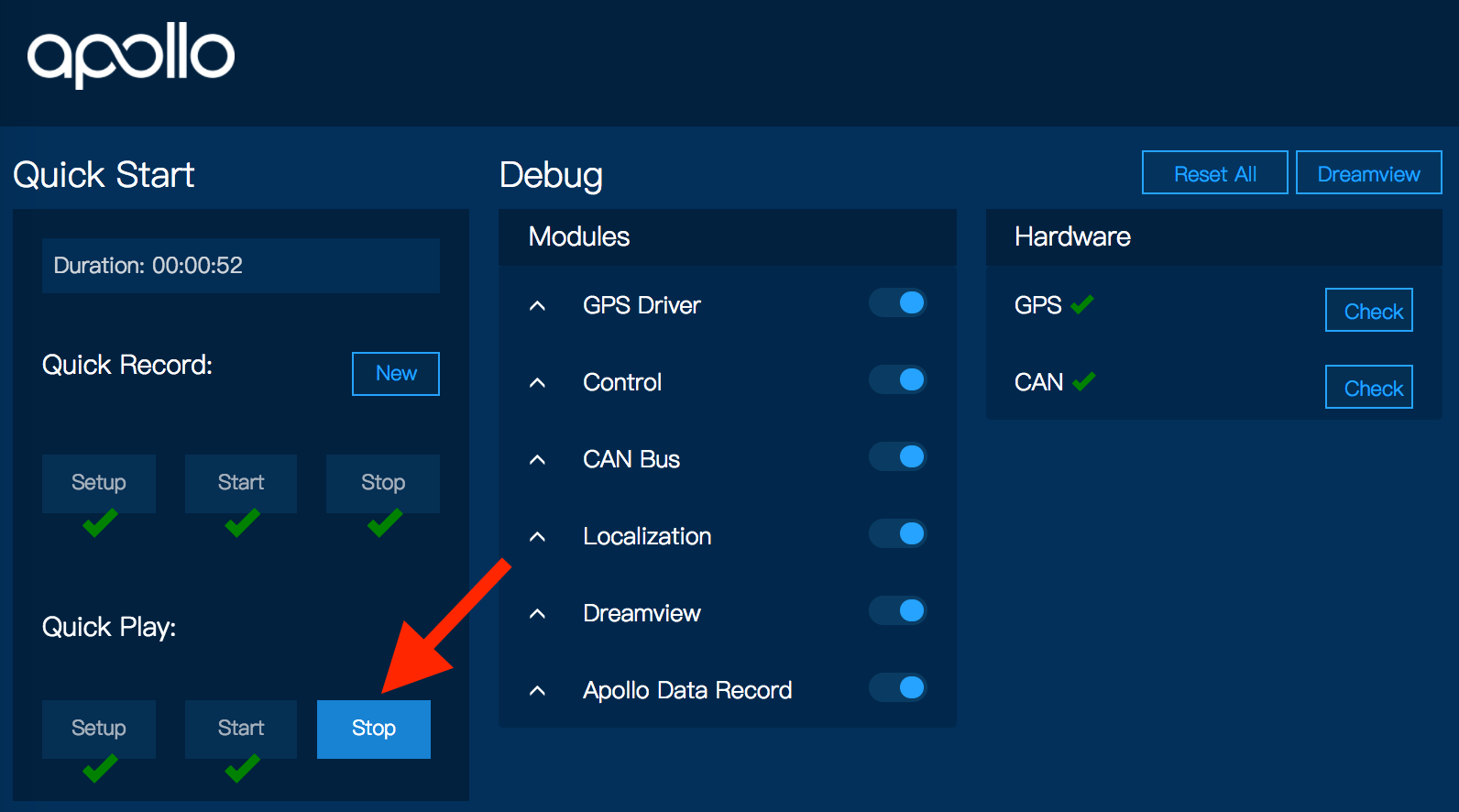Viewport: 1459px width, 812px height.
Task: Click the checkmark under Quick Record Stop
Action: pos(385,523)
